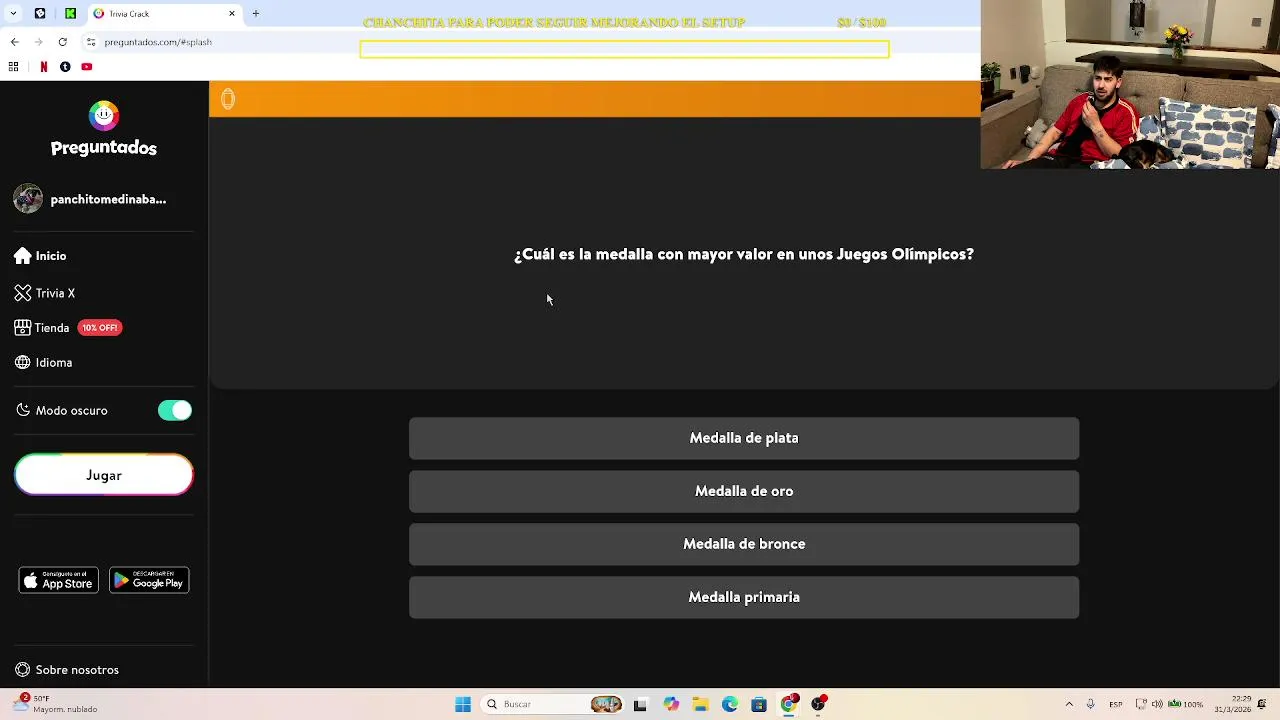Open Microsoft Edge from the taskbar
Image resolution: width=1280 pixels, height=720 pixels.
[730, 704]
